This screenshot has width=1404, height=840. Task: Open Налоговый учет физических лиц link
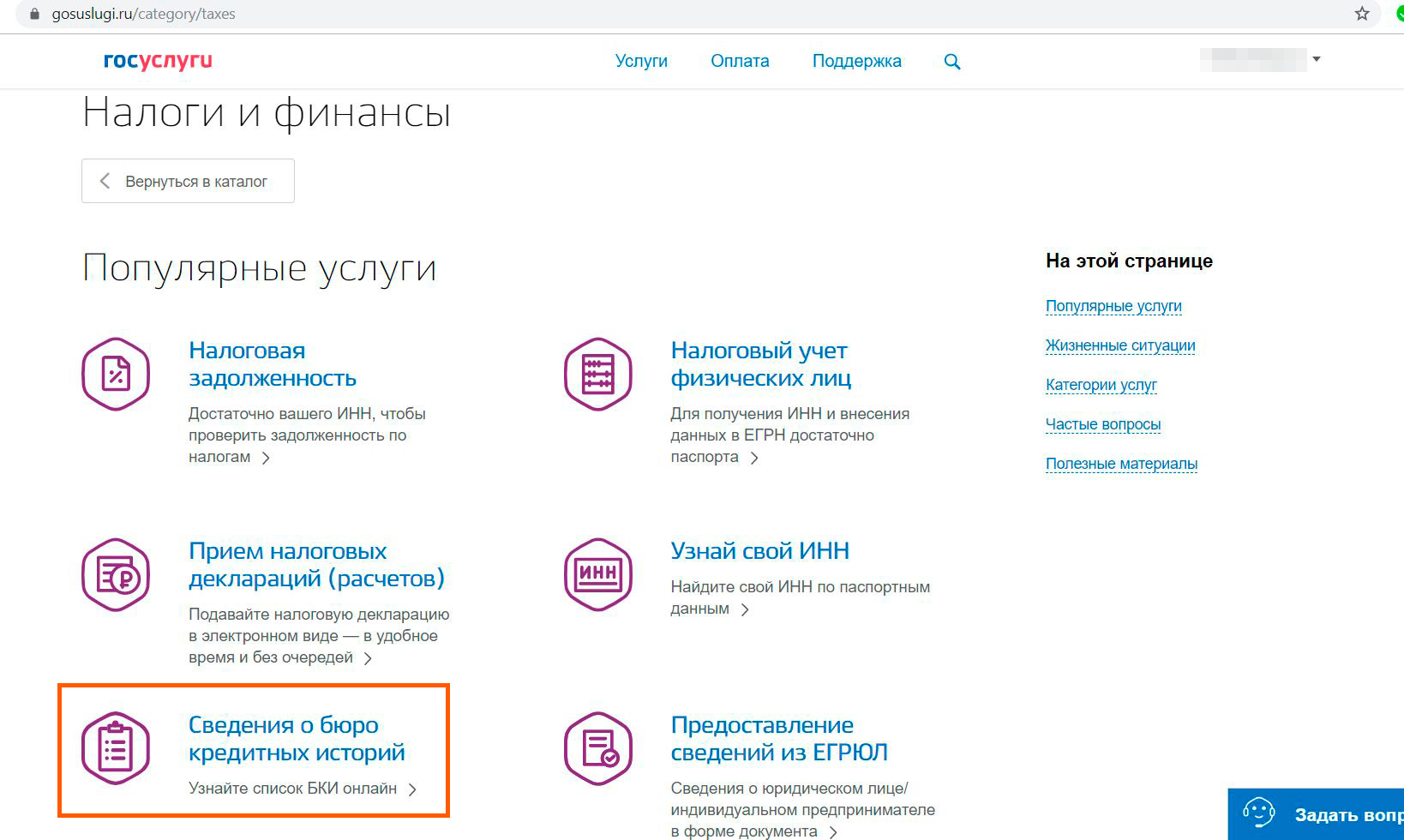coord(761,364)
